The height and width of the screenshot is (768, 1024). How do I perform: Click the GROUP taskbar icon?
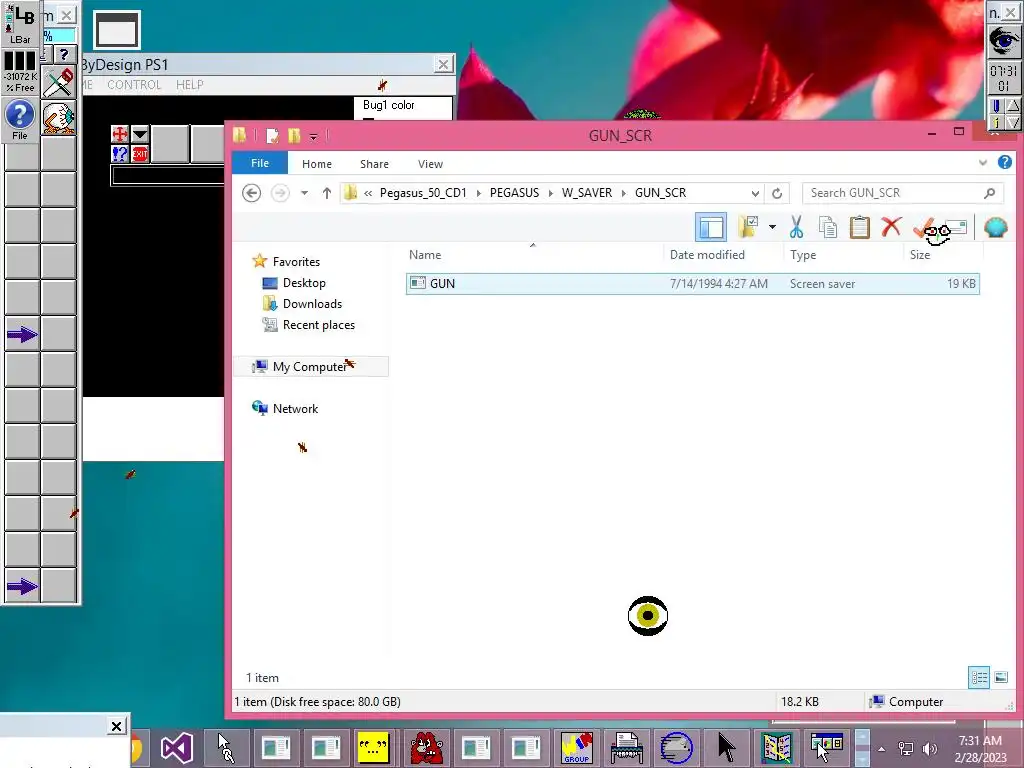tap(577, 748)
